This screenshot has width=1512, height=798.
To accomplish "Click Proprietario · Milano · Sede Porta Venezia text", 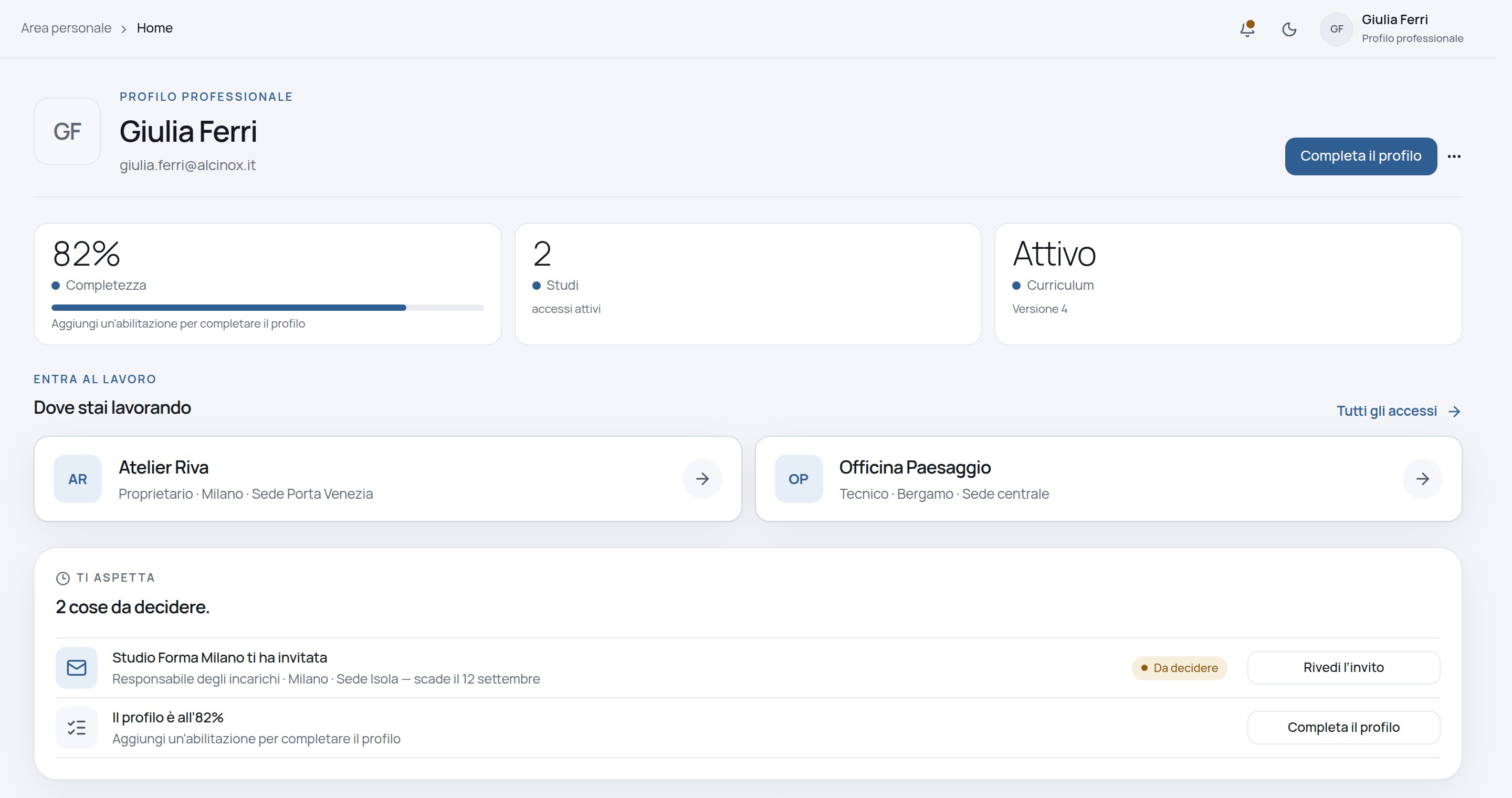I will [x=246, y=494].
